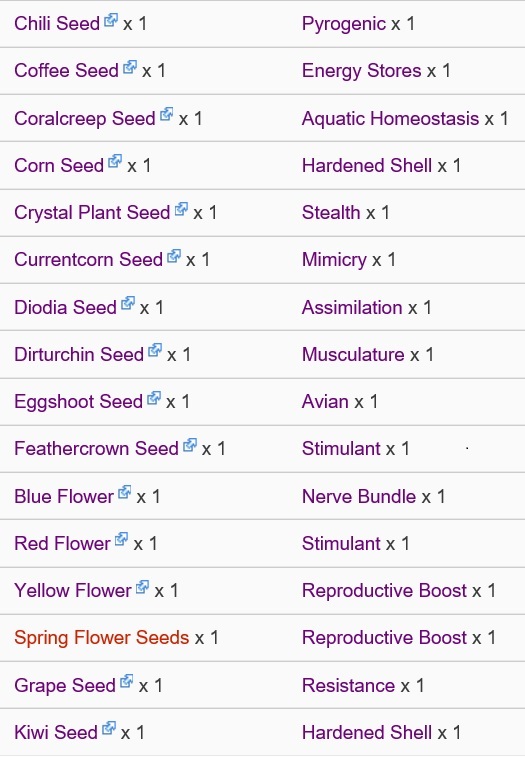Image resolution: width=525 pixels, height=757 pixels.
Task: Open external icon next to Crystal Plant Seed
Action: [x=181, y=209]
